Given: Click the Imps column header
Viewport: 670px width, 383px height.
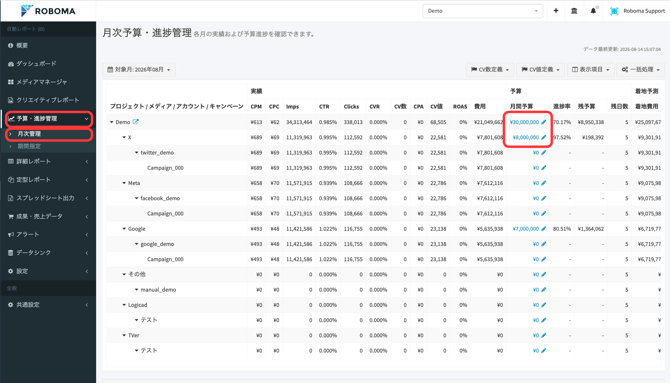Looking at the screenshot, I should coord(292,106).
